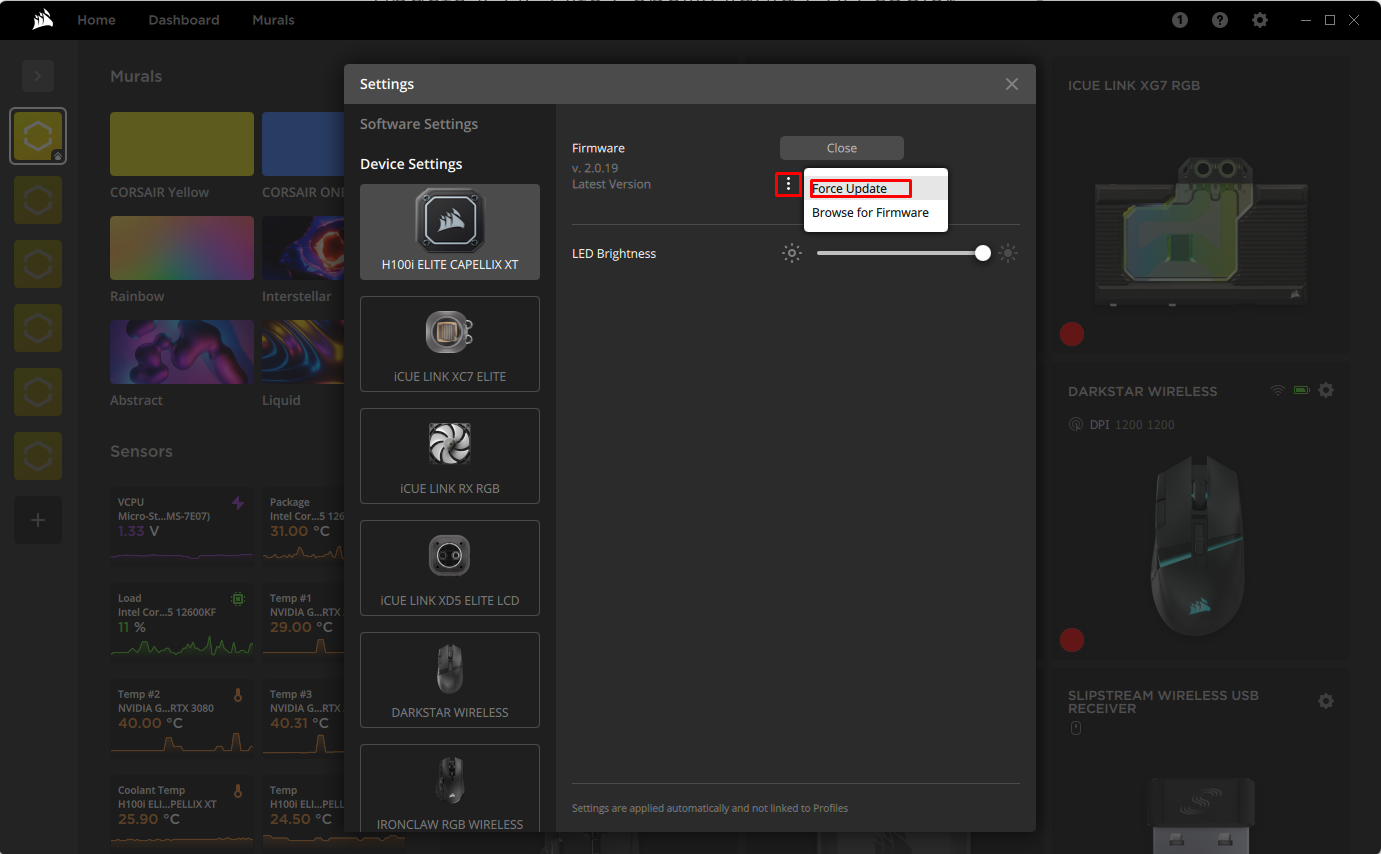The image size is (1381, 854).
Task: Click the Latest Version status text
Action: pos(611,184)
